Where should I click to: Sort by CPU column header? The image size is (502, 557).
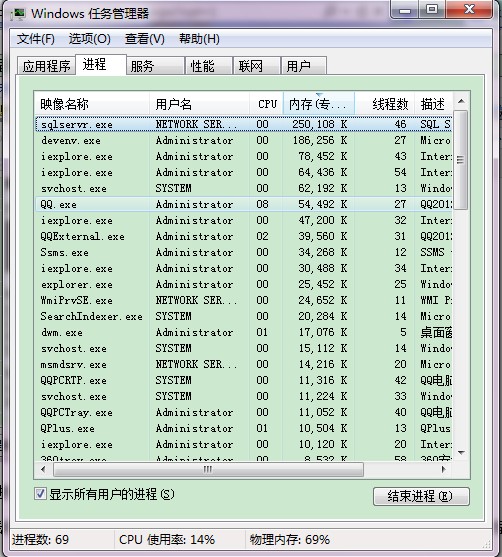(x=266, y=104)
